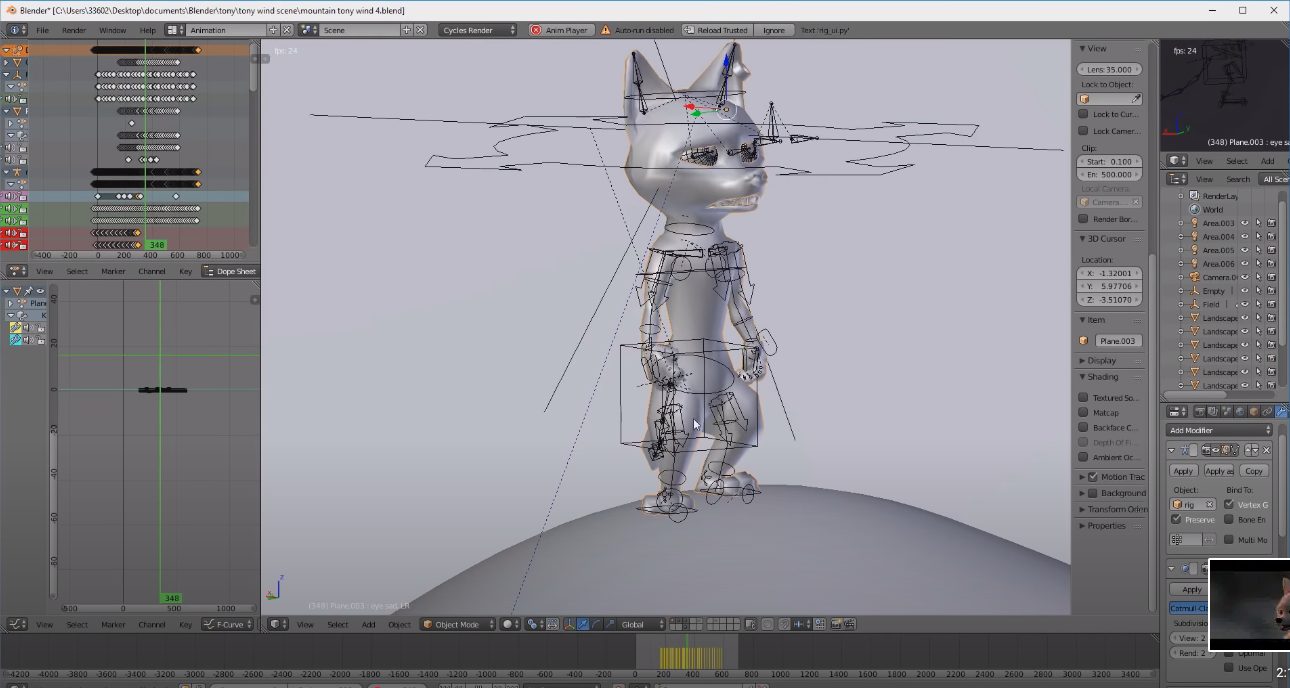Adjust the Lens 35.000 slider in View panel
This screenshot has height=688, width=1290.
pyautogui.click(x=1109, y=69)
